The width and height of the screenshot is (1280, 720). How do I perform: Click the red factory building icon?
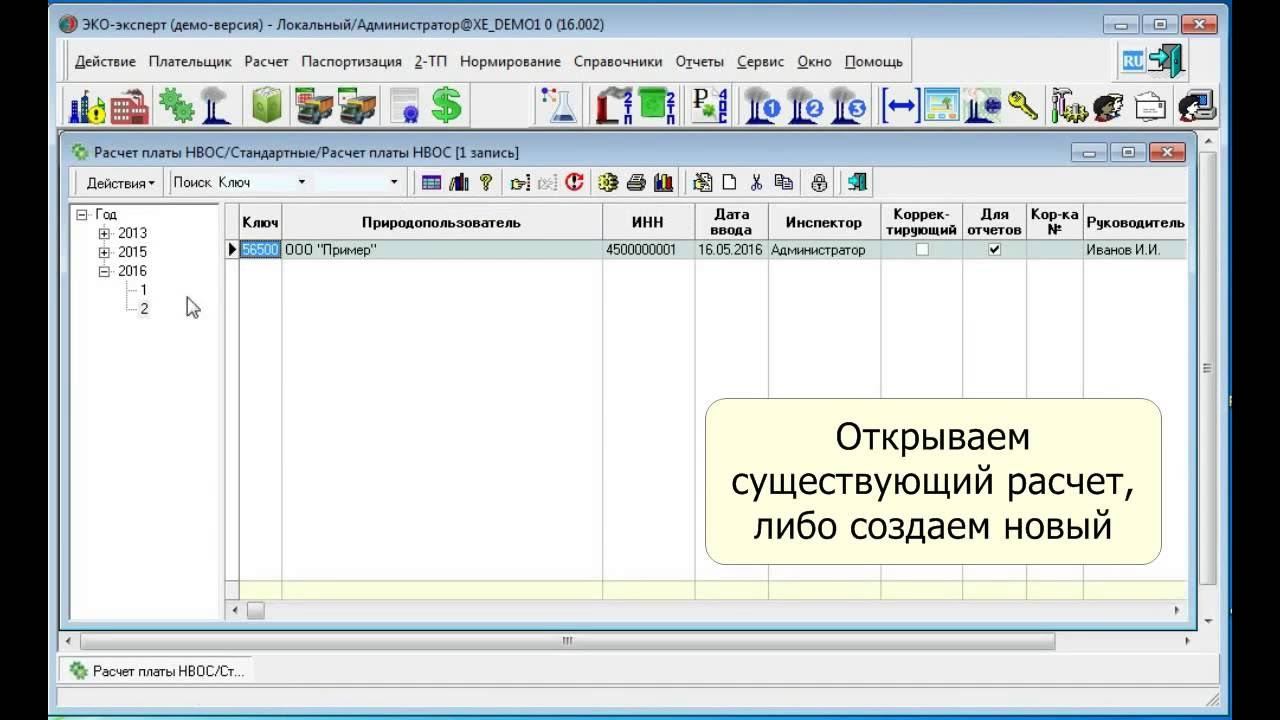[x=130, y=105]
